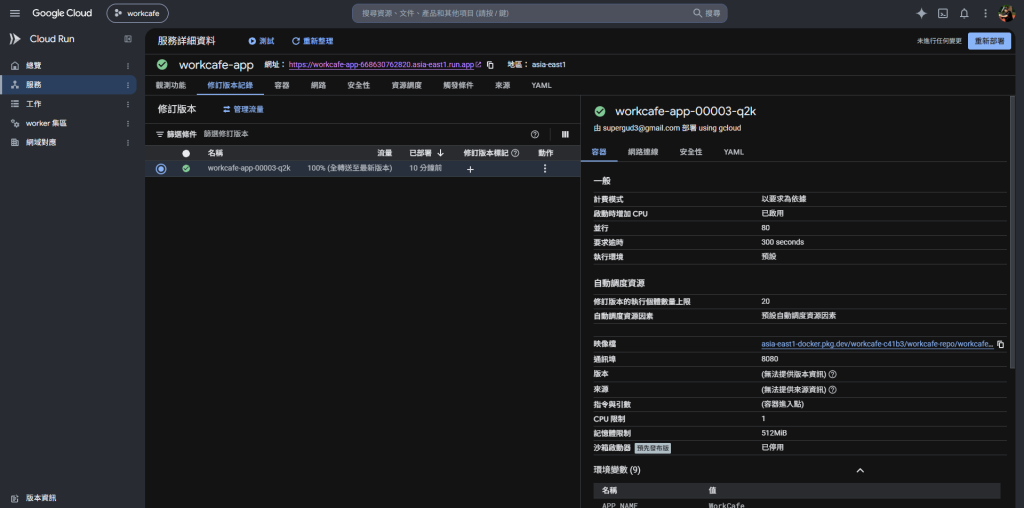Select revision panel YAML tab
This screenshot has height=508, width=1024.
[x=733, y=151]
